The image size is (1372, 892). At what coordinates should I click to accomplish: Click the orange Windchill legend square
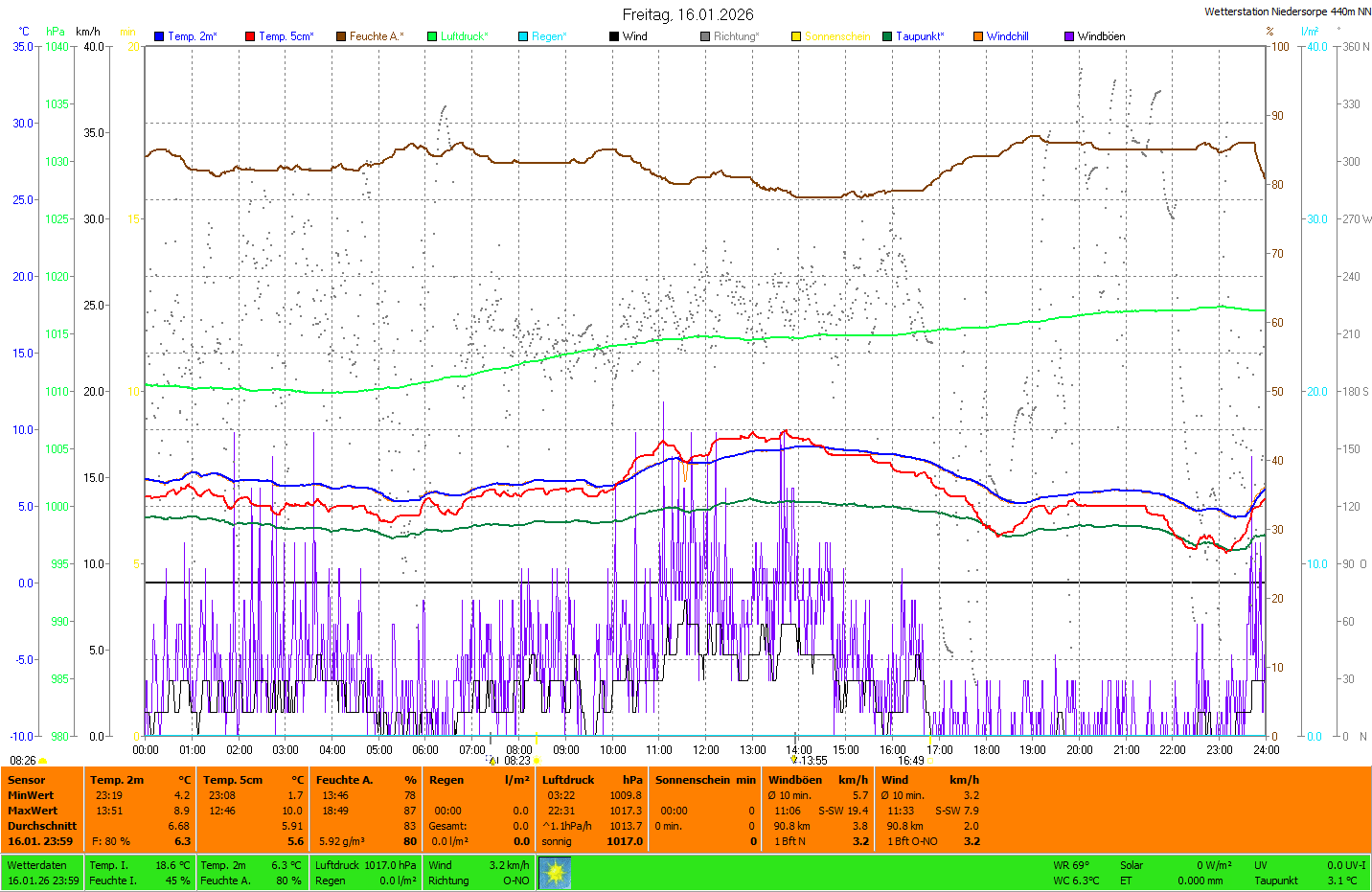978,36
